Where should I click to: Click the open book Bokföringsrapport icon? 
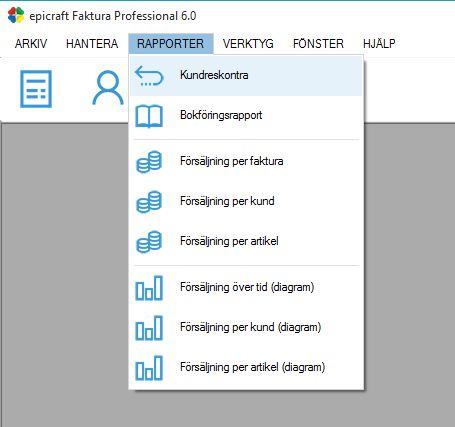click(149, 116)
